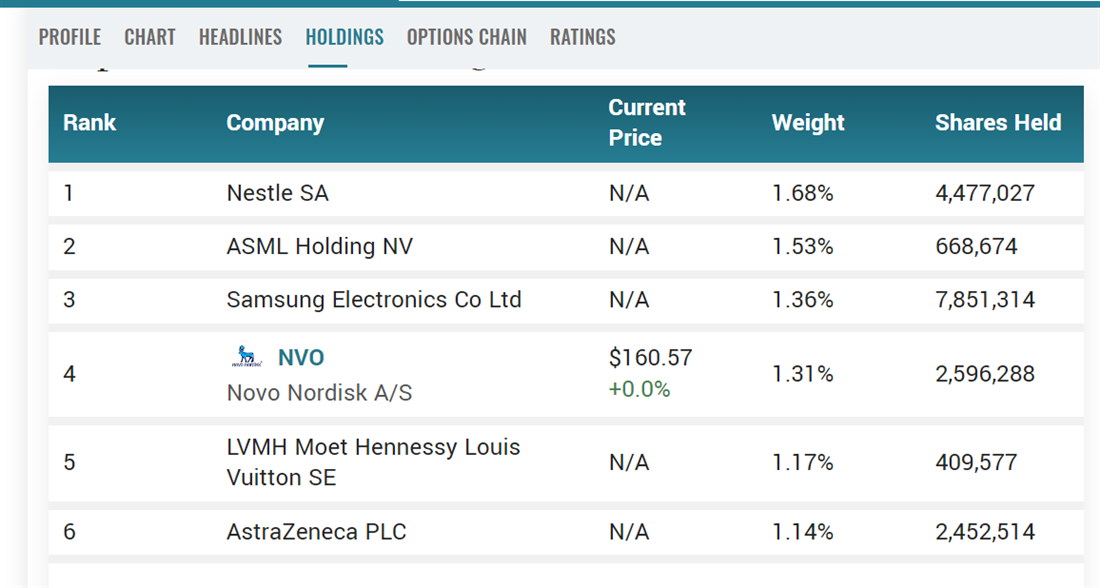Select the Nestle SA company name
1100x588 pixels.
tap(278, 193)
